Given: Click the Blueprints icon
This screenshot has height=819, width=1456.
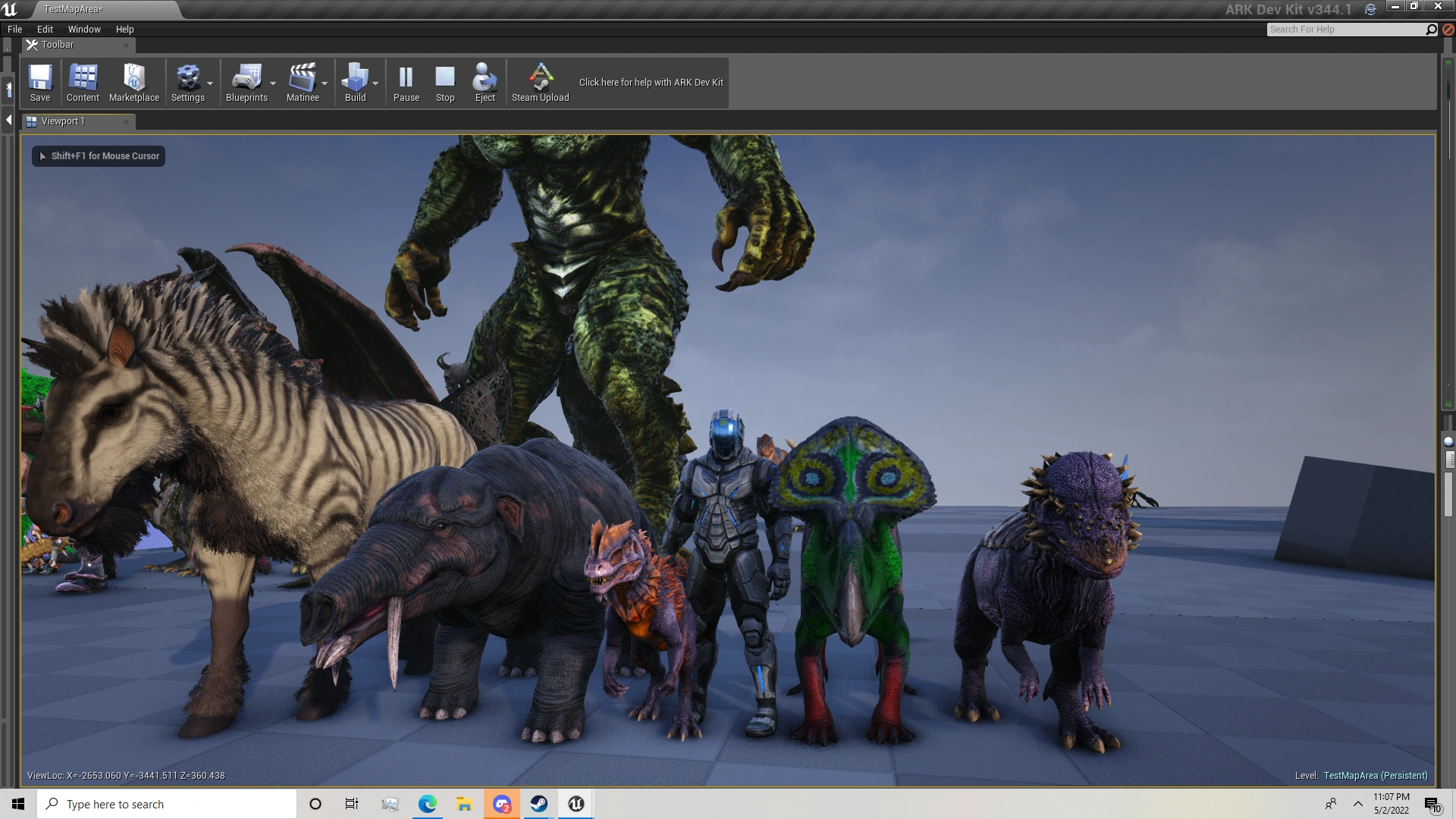Looking at the screenshot, I should (x=246, y=78).
